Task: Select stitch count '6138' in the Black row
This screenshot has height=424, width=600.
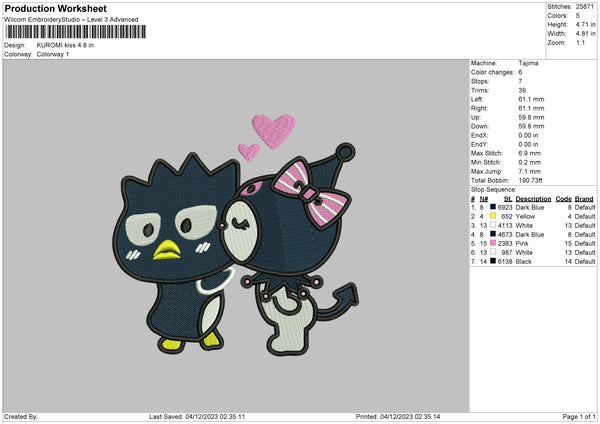Action: click(x=505, y=262)
